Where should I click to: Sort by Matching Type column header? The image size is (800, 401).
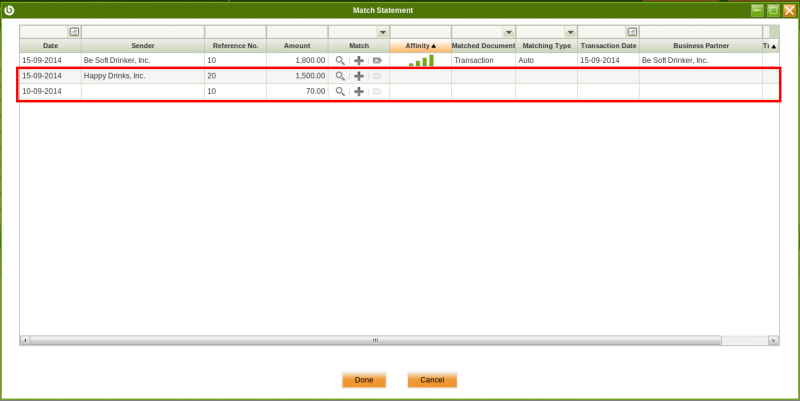(x=547, y=45)
